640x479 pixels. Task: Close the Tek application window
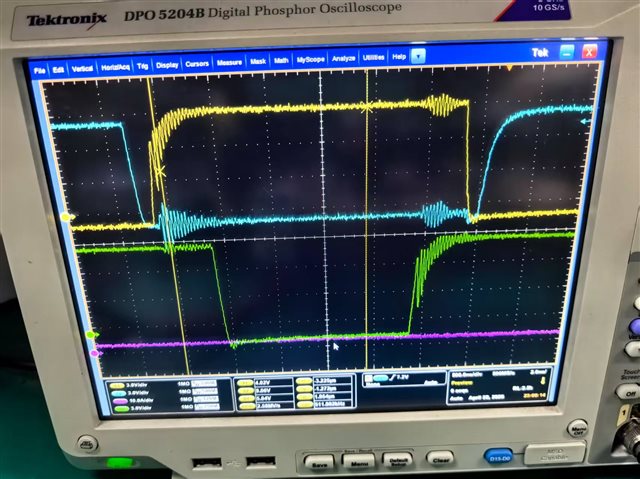pyautogui.click(x=589, y=51)
